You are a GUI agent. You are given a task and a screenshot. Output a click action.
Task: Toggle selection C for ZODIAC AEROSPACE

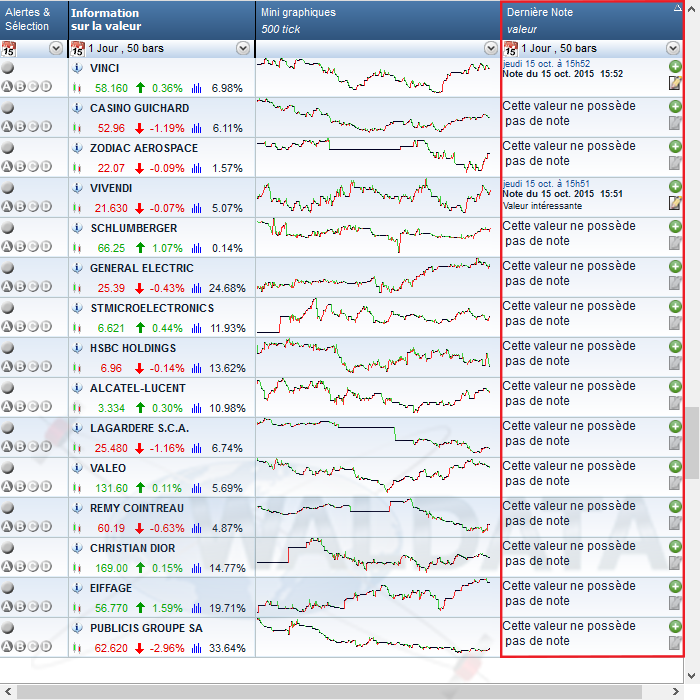point(33,167)
